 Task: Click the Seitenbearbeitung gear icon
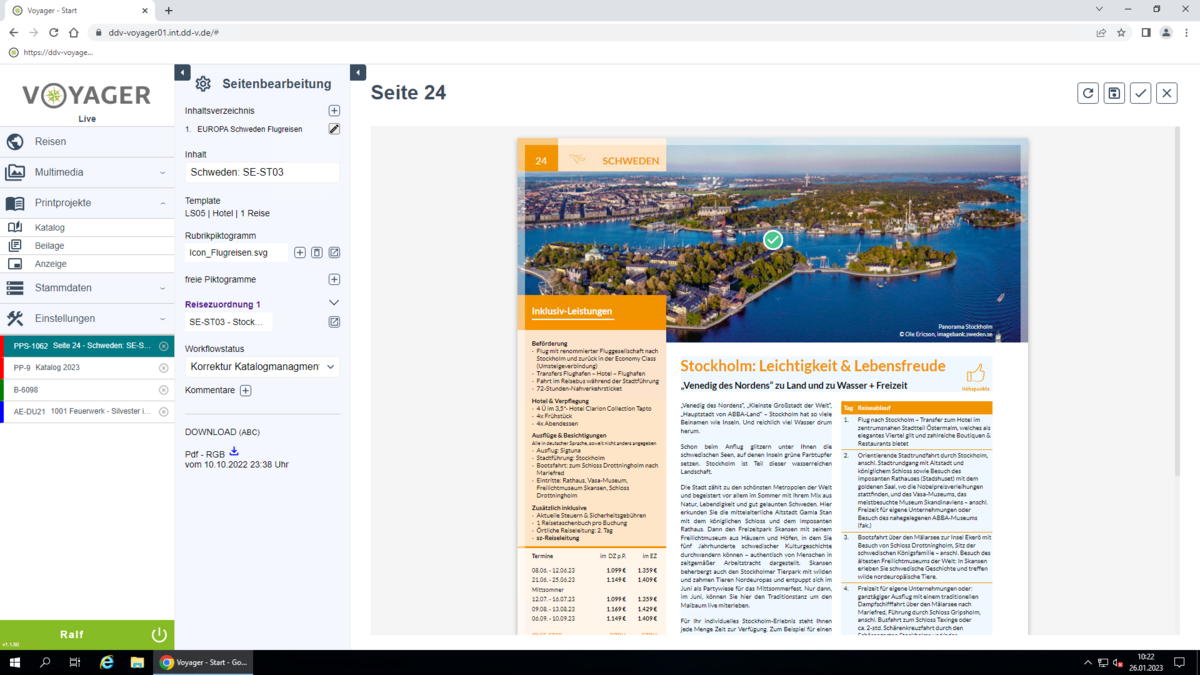click(x=203, y=84)
